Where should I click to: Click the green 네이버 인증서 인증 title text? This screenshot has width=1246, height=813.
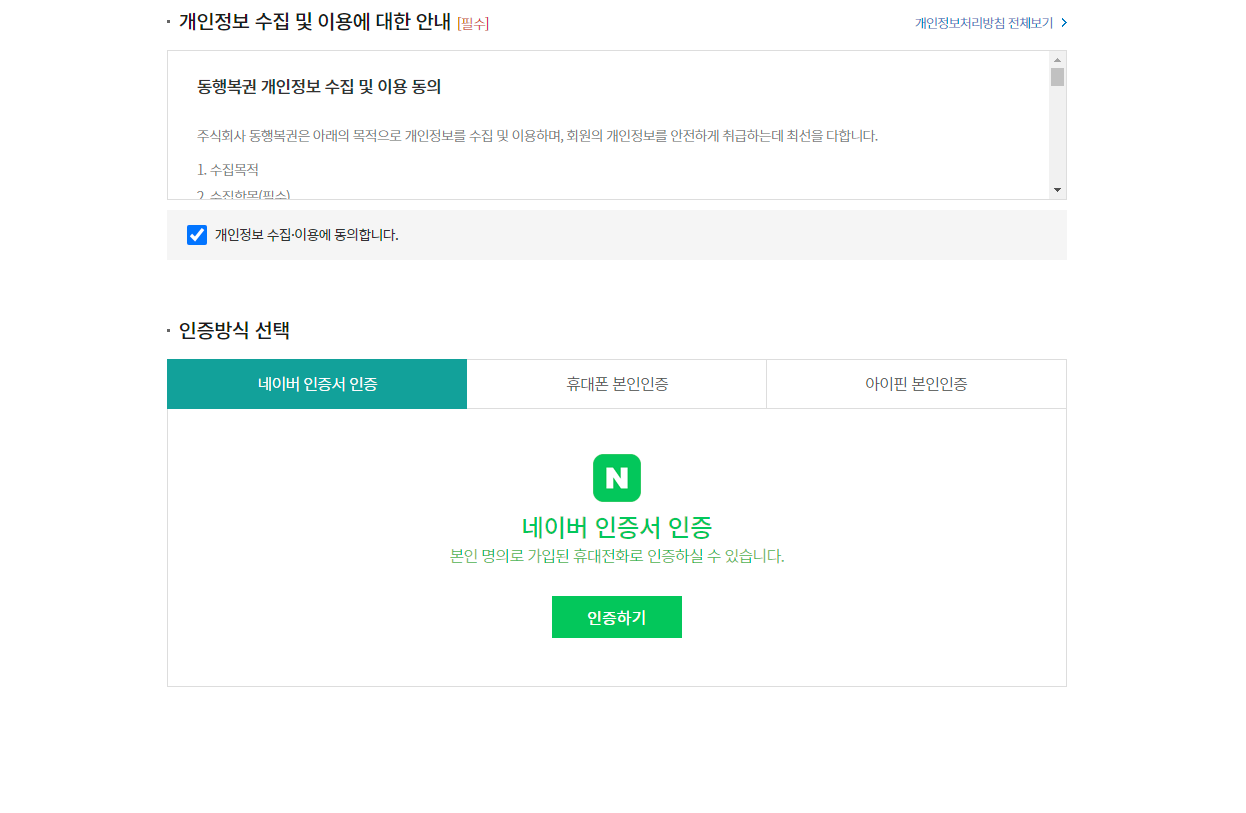(617, 527)
